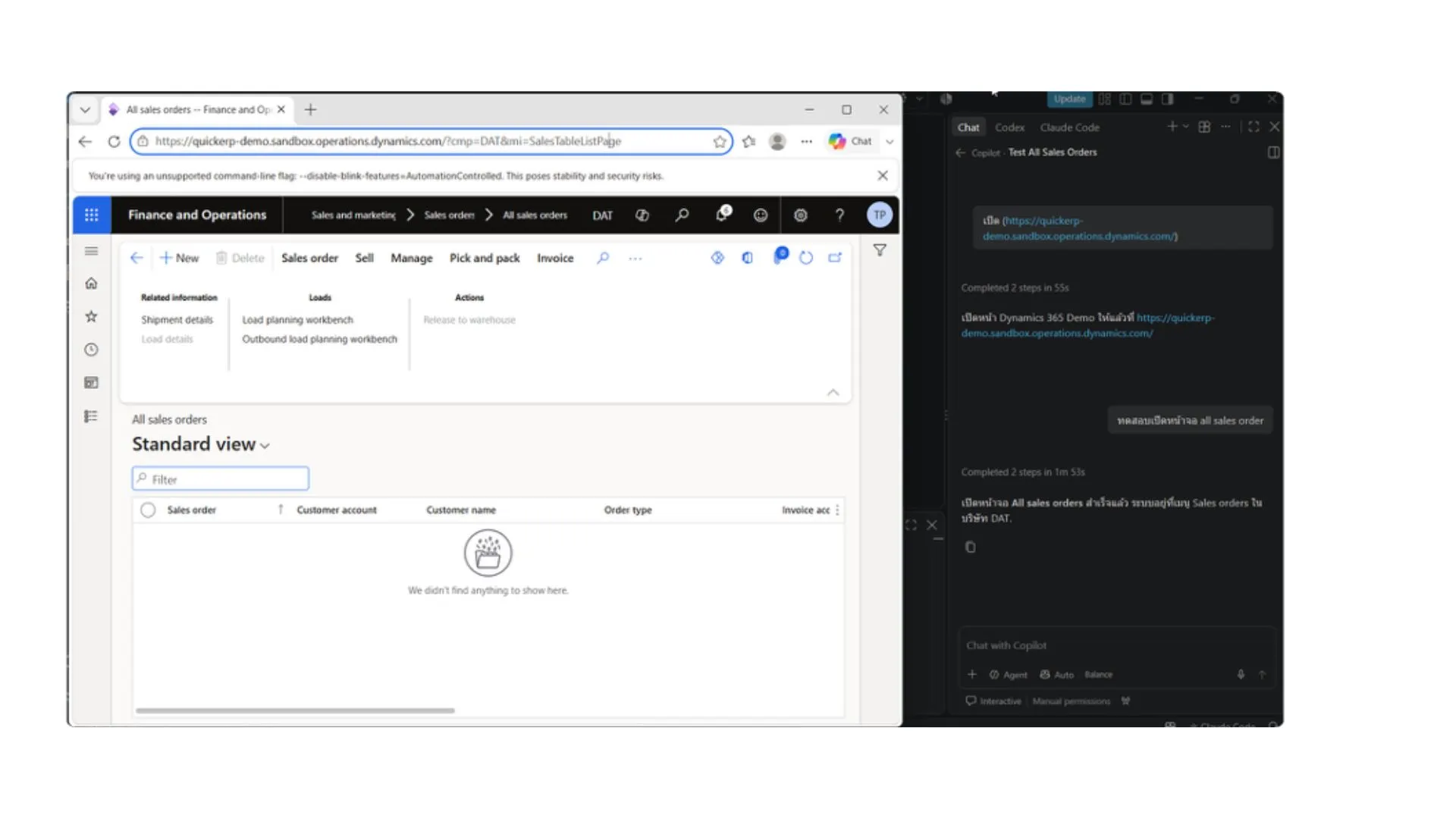Screen dimensions: 1456x819
Task: Click the refresh icon in the action pane
Action: click(x=806, y=258)
